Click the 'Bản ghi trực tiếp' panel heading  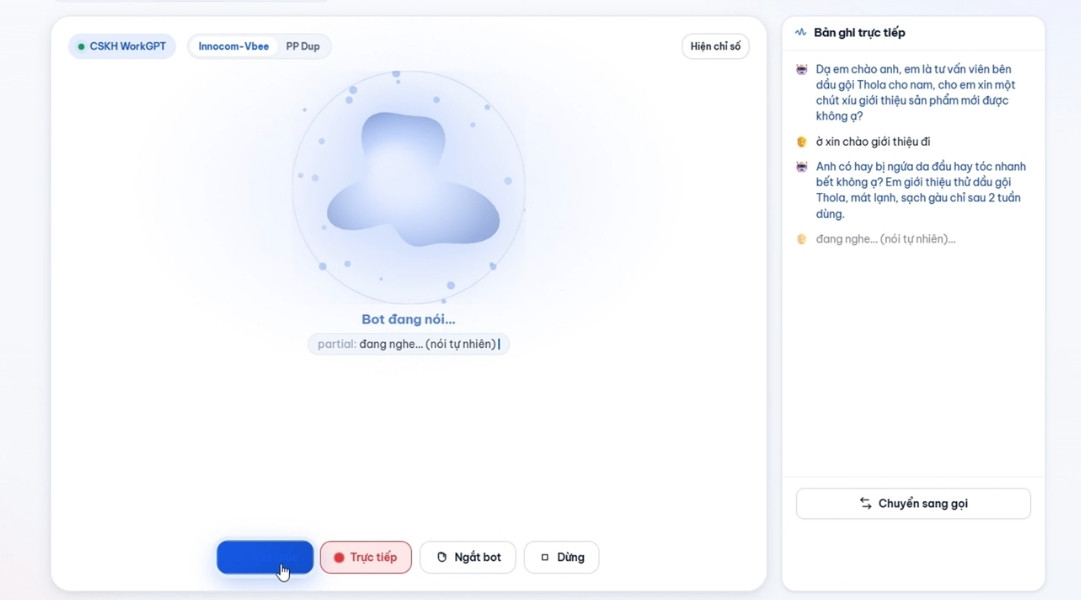(x=859, y=32)
